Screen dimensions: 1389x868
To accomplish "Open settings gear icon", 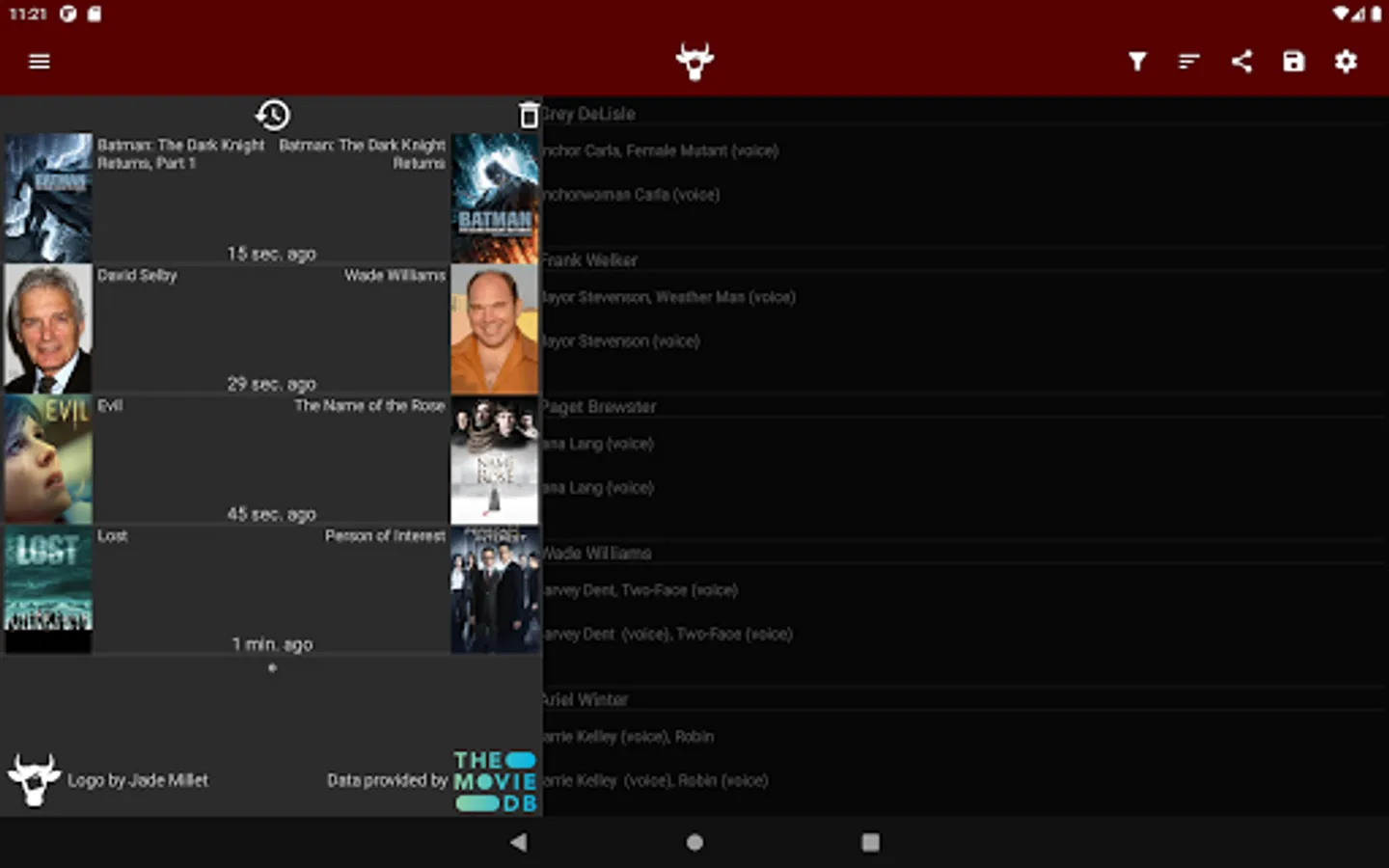I will pos(1346,62).
